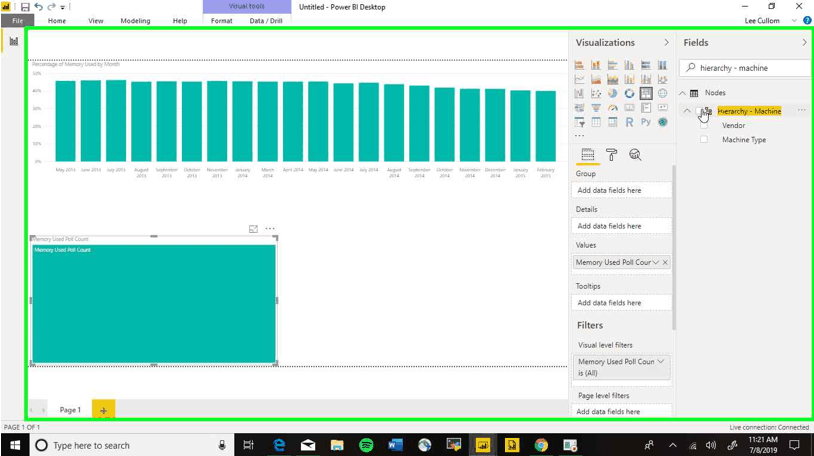Tick the Vendor field checkbox
The width and height of the screenshot is (814, 456).
(x=704, y=126)
